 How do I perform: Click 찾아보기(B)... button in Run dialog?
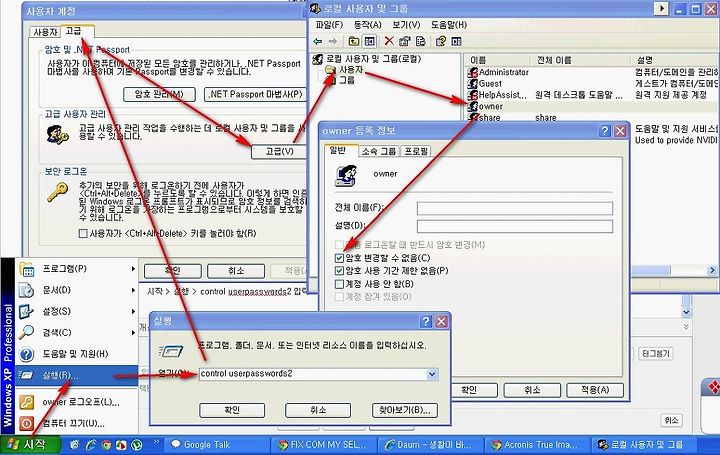pos(405,410)
